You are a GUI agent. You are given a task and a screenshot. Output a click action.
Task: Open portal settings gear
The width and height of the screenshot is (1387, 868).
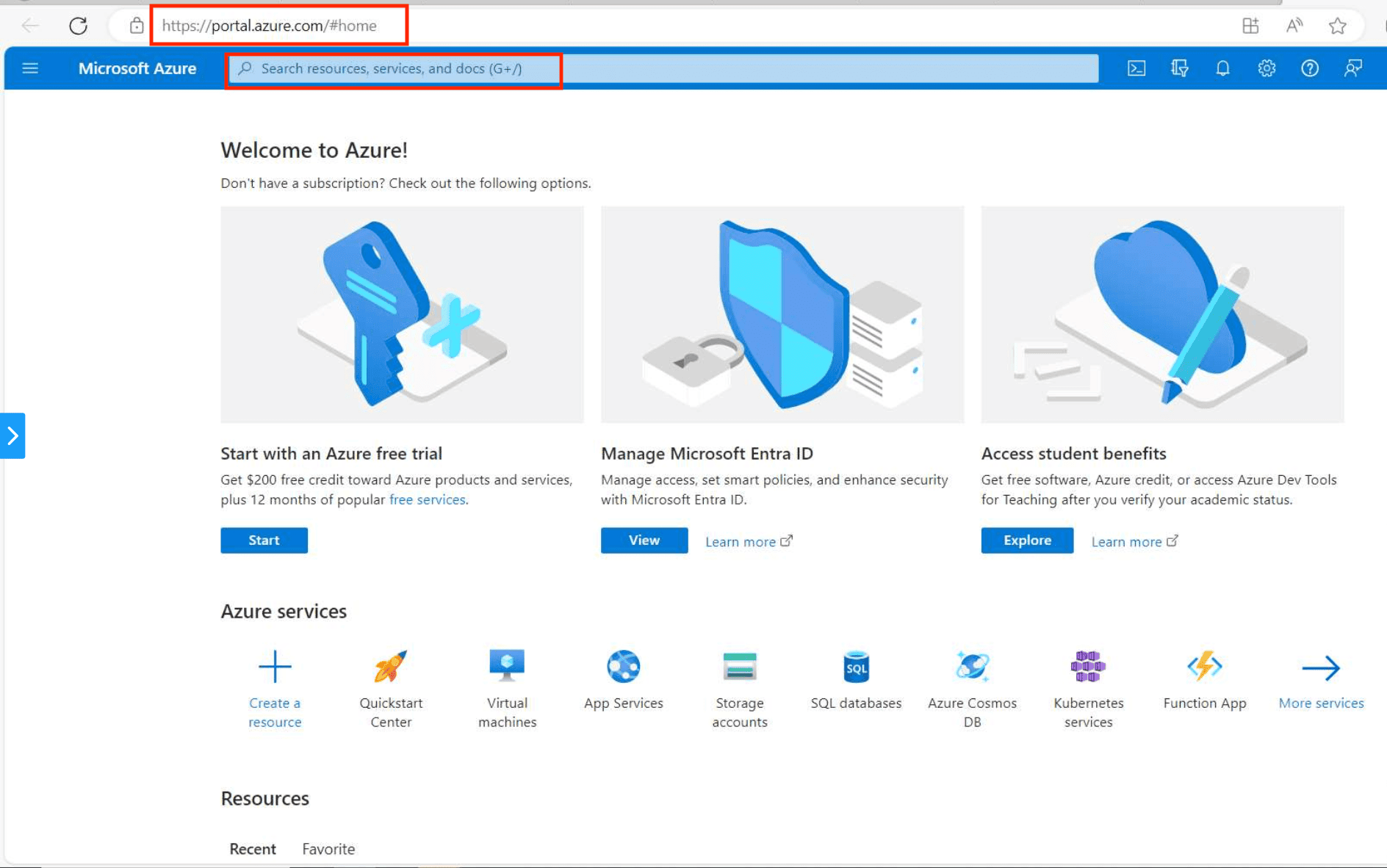click(x=1267, y=68)
